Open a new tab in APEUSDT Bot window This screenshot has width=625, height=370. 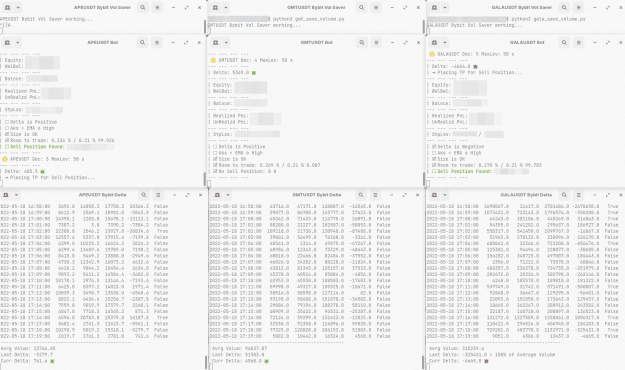coord(7,42)
